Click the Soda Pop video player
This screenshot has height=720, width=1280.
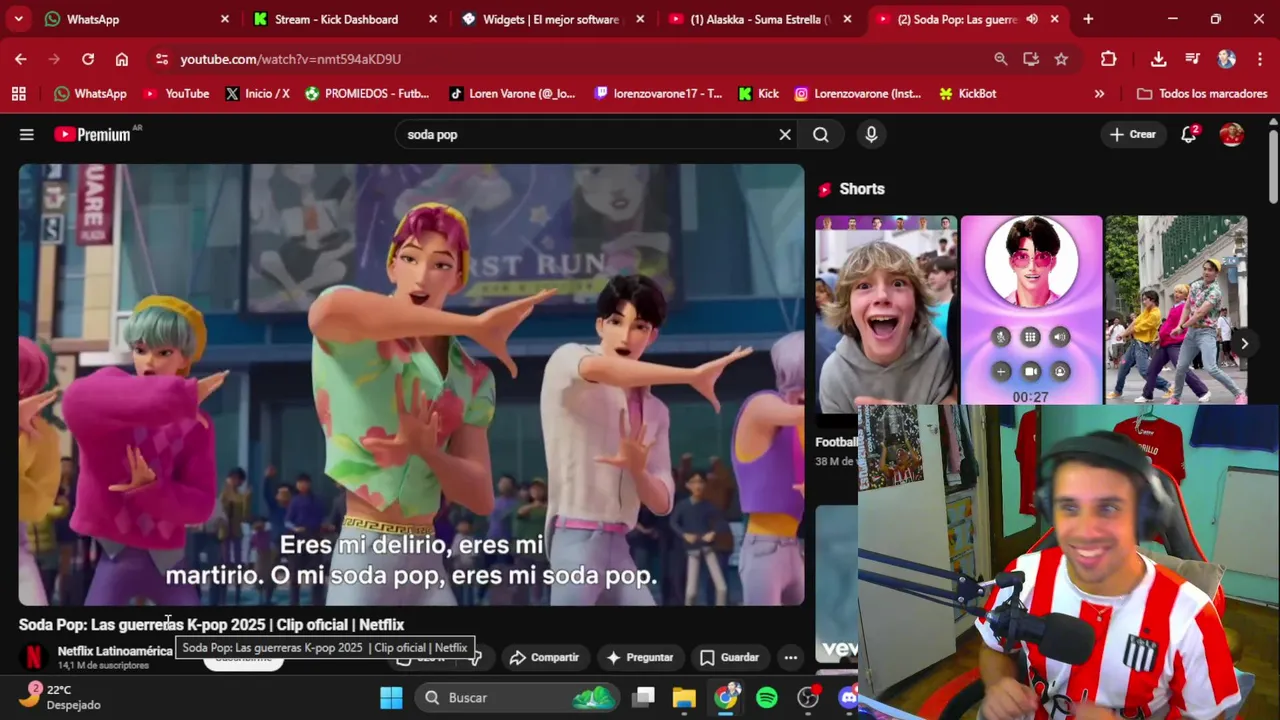[x=411, y=384]
